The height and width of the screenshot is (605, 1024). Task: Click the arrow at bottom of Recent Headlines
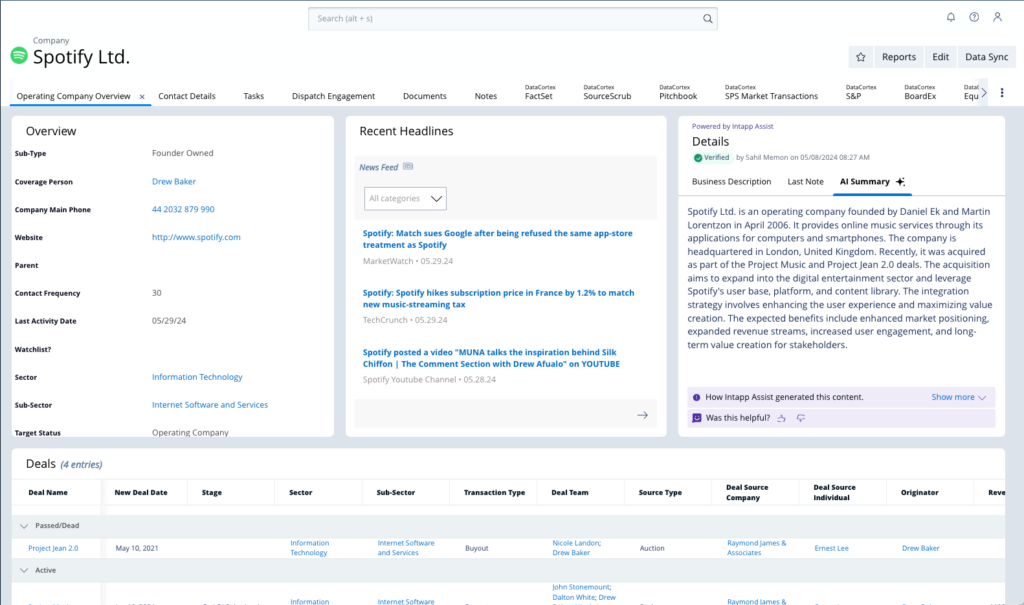(x=642, y=415)
